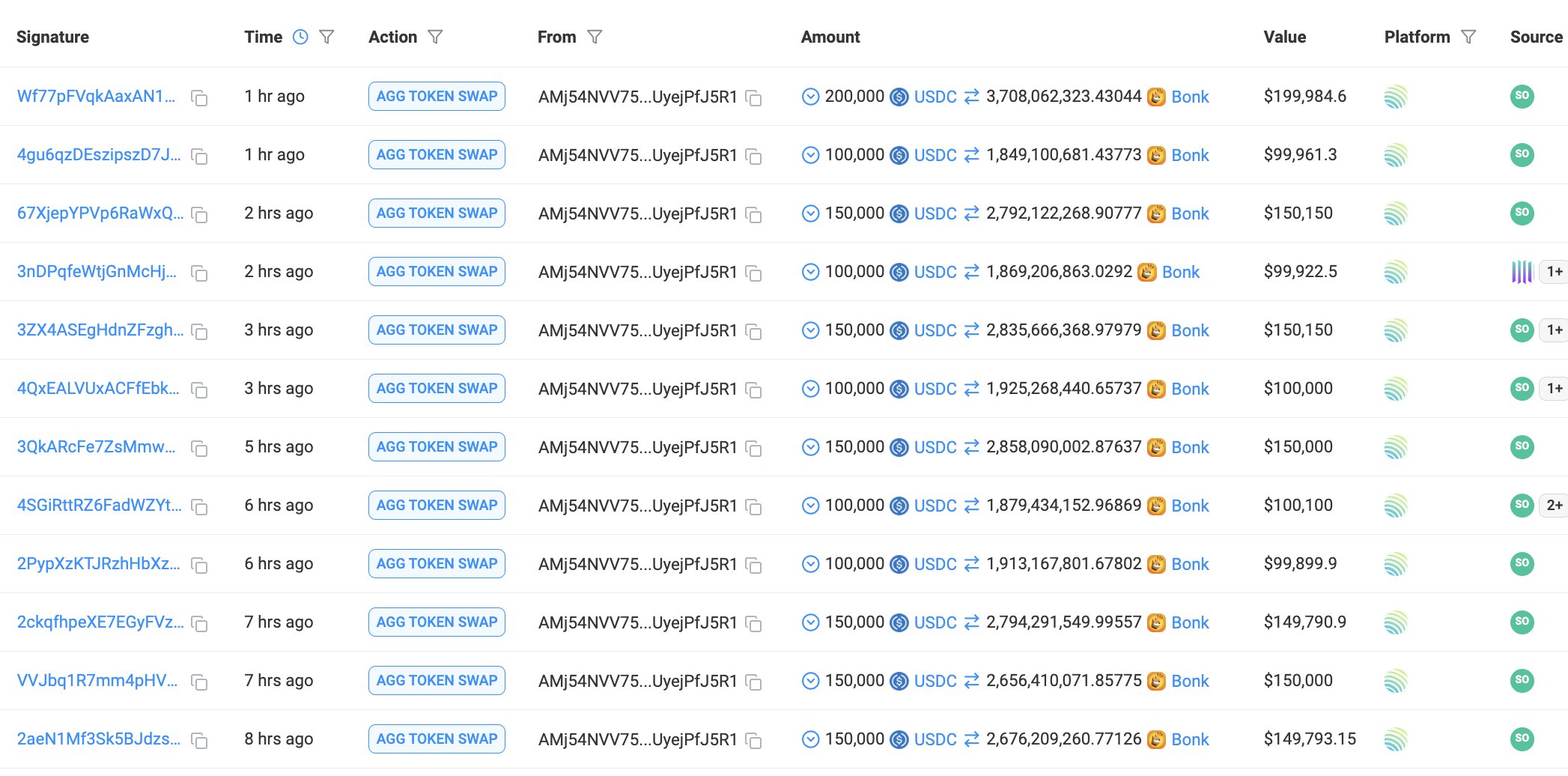Screen dimensions: 1568x776
Task: Copy signature 2aeN1Mf3Sk5BJdzs with copy icon
Action: 199,741
